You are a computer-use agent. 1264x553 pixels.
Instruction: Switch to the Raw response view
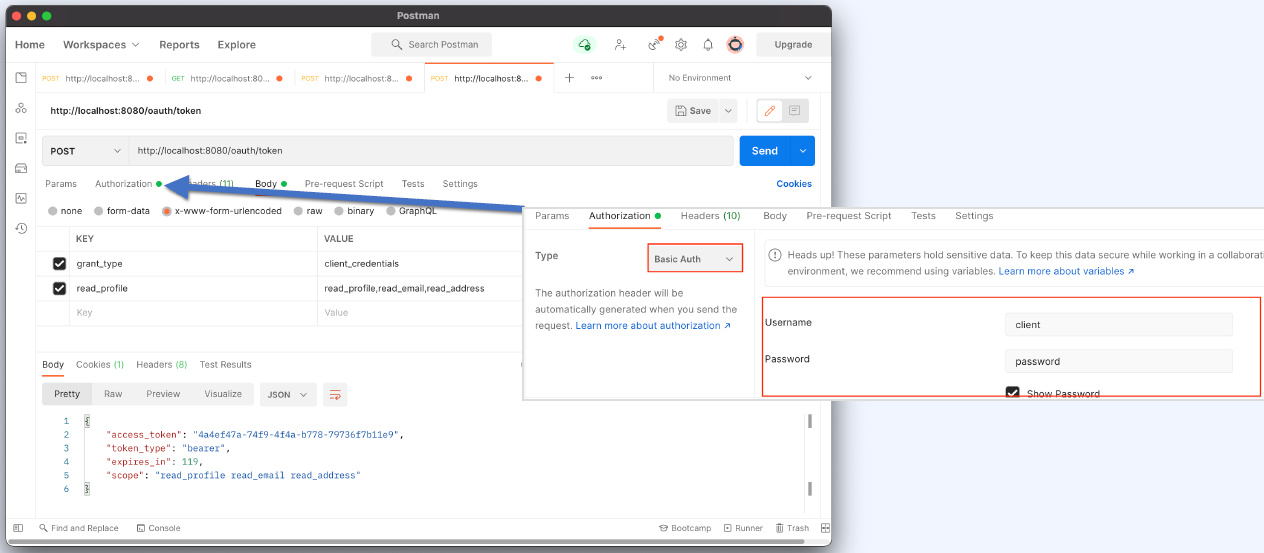113,394
